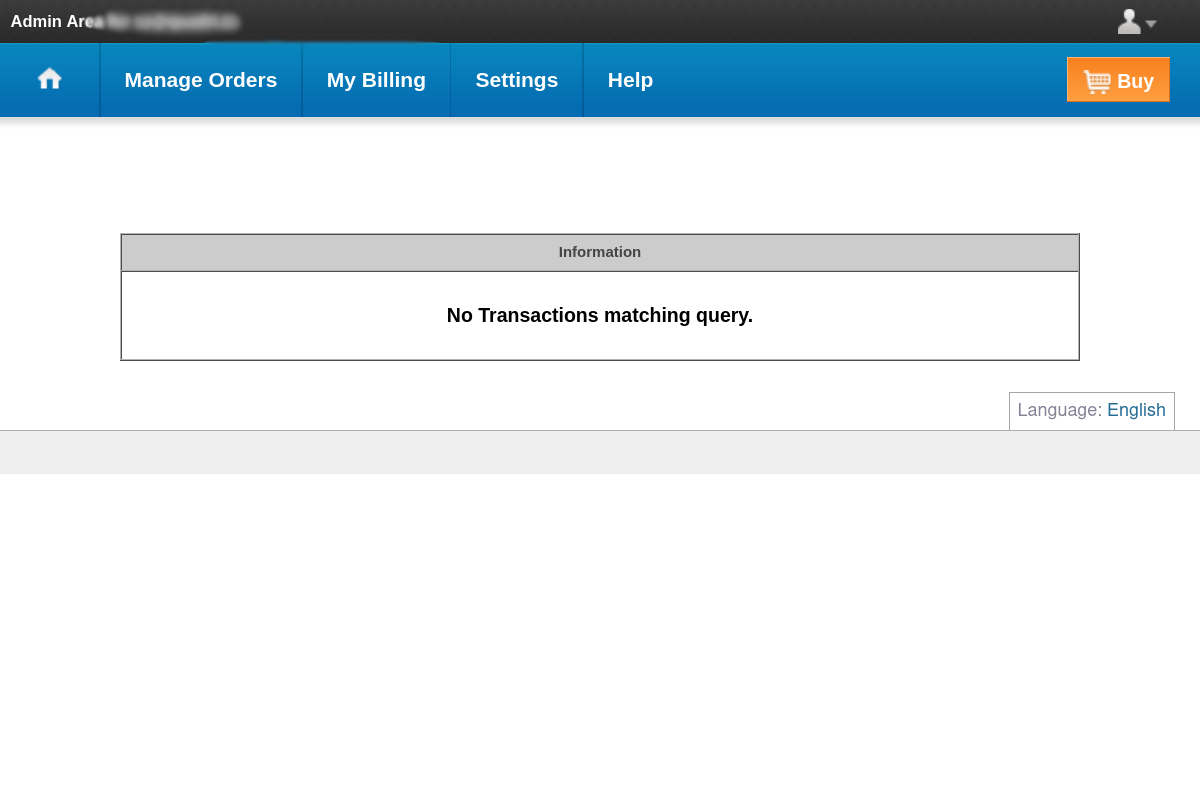Select the No Transactions matching query message
The height and width of the screenshot is (804, 1200).
(x=600, y=315)
